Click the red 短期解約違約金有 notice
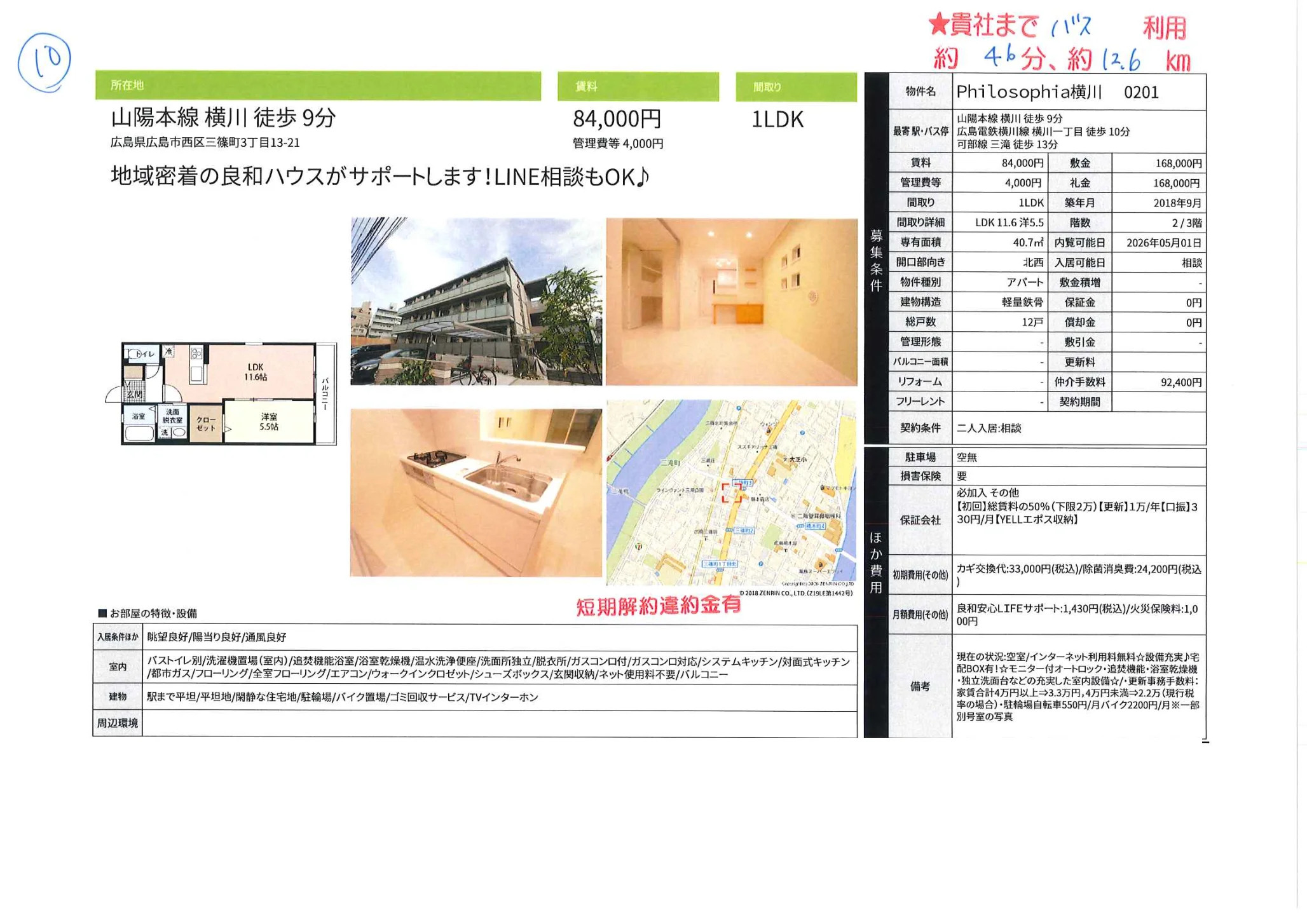 pyautogui.click(x=659, y=606)
